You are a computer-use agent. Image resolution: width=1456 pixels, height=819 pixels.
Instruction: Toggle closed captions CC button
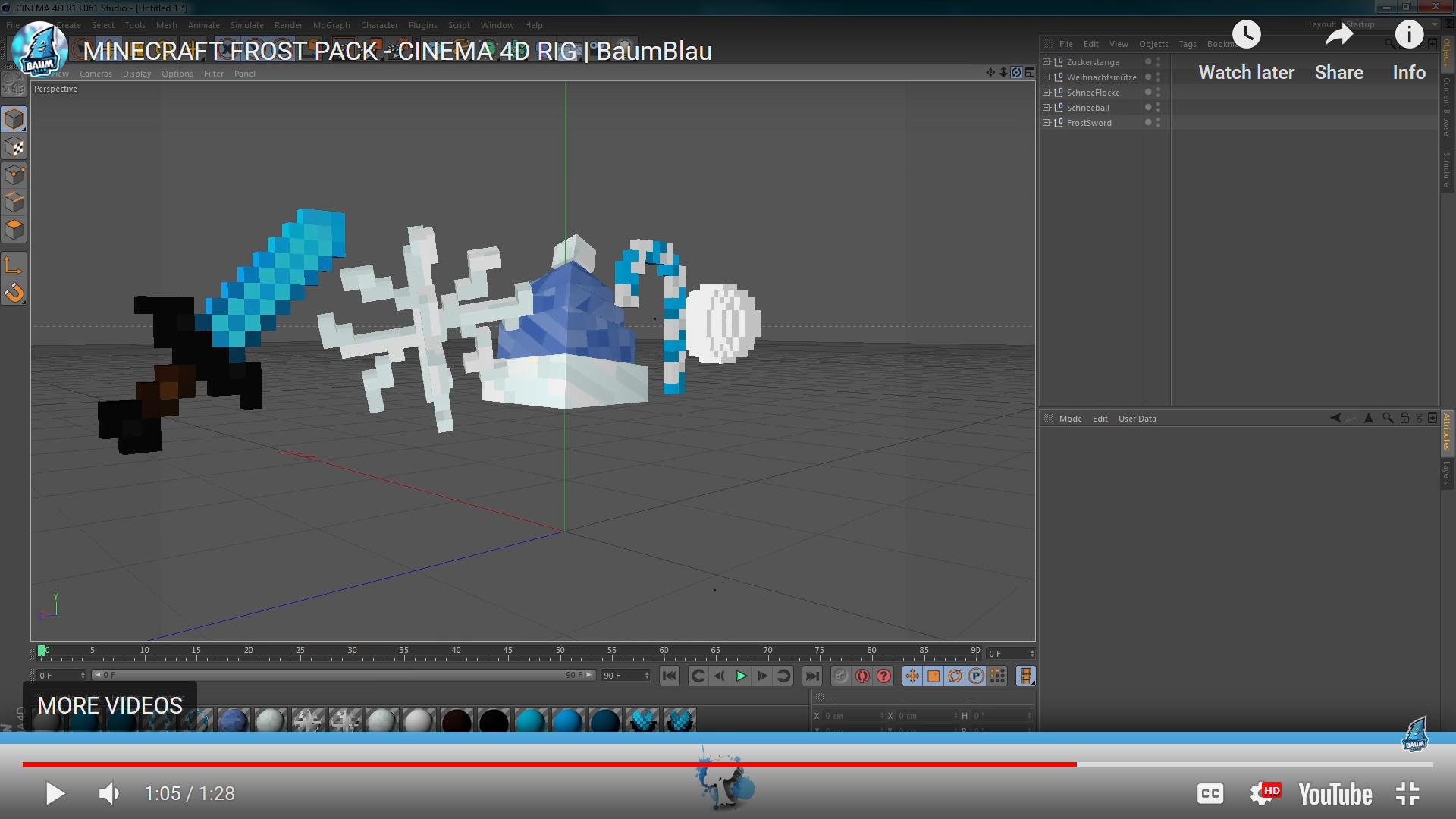click(x=1210, y=794)
